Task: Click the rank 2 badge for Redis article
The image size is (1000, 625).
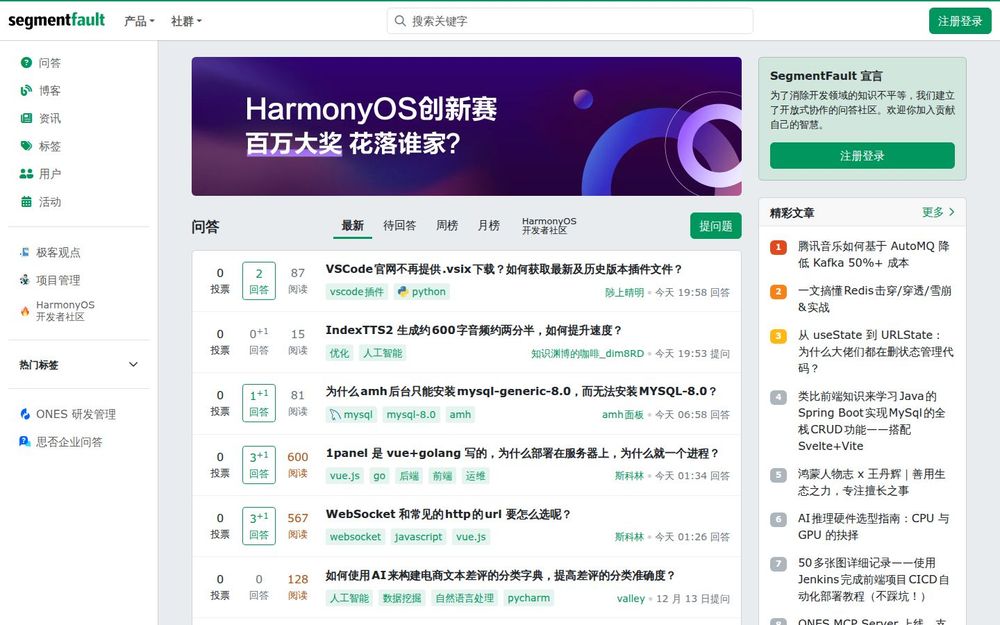Action: pos(778,292)
